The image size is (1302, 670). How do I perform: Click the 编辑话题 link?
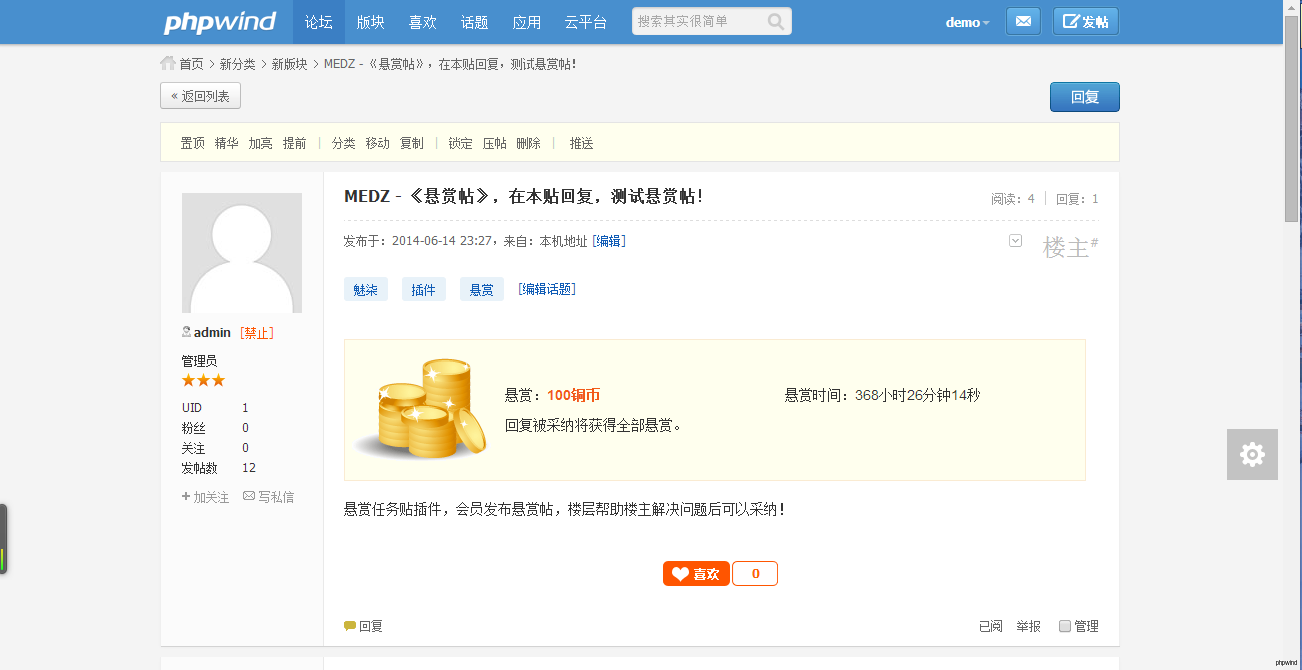pyautogui.click(x=547, y=289)
